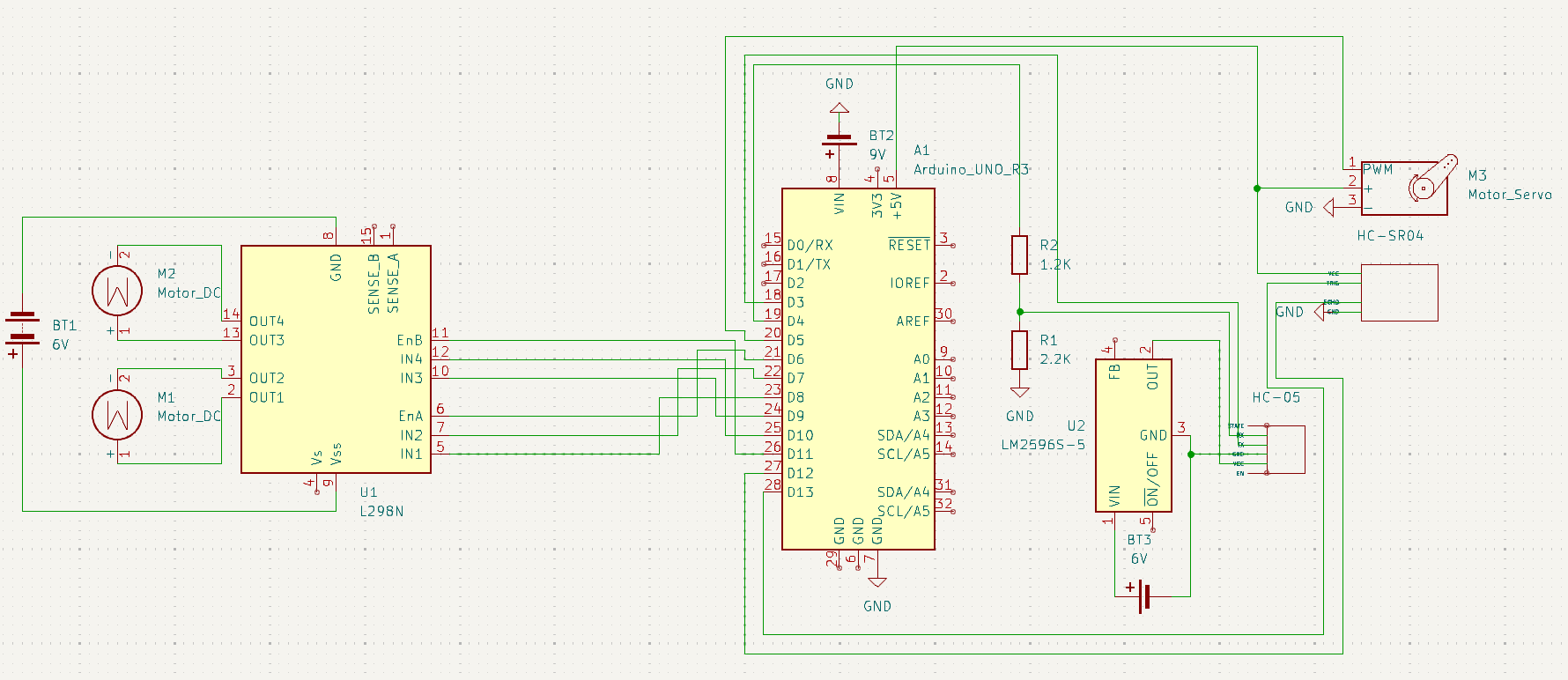This screenshot has height=680, width=1568.
Task: Select the M1 DC motor symbol
Action: (117, 415)
